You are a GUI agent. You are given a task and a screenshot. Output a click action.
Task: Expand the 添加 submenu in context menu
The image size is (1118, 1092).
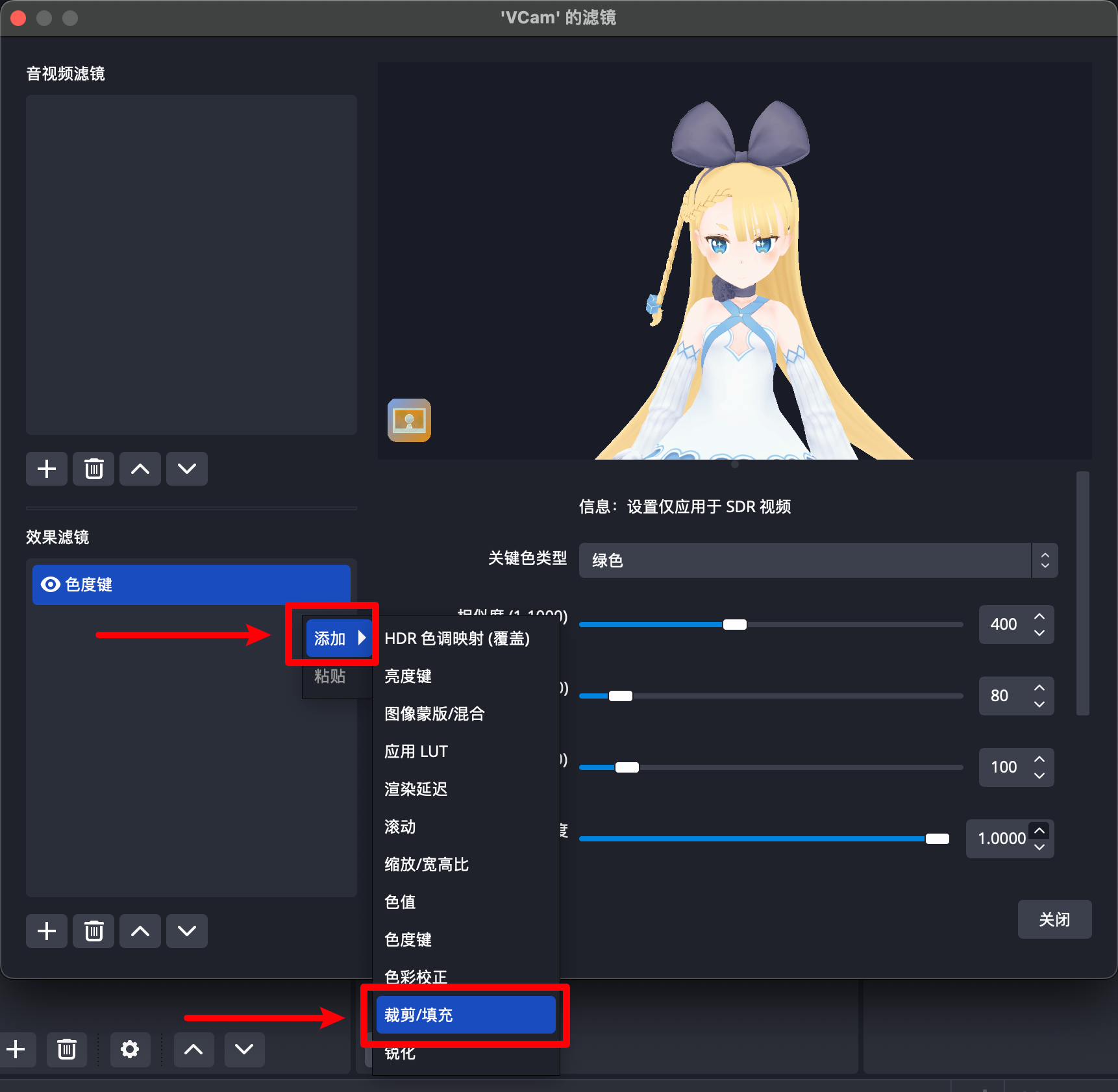339,638
